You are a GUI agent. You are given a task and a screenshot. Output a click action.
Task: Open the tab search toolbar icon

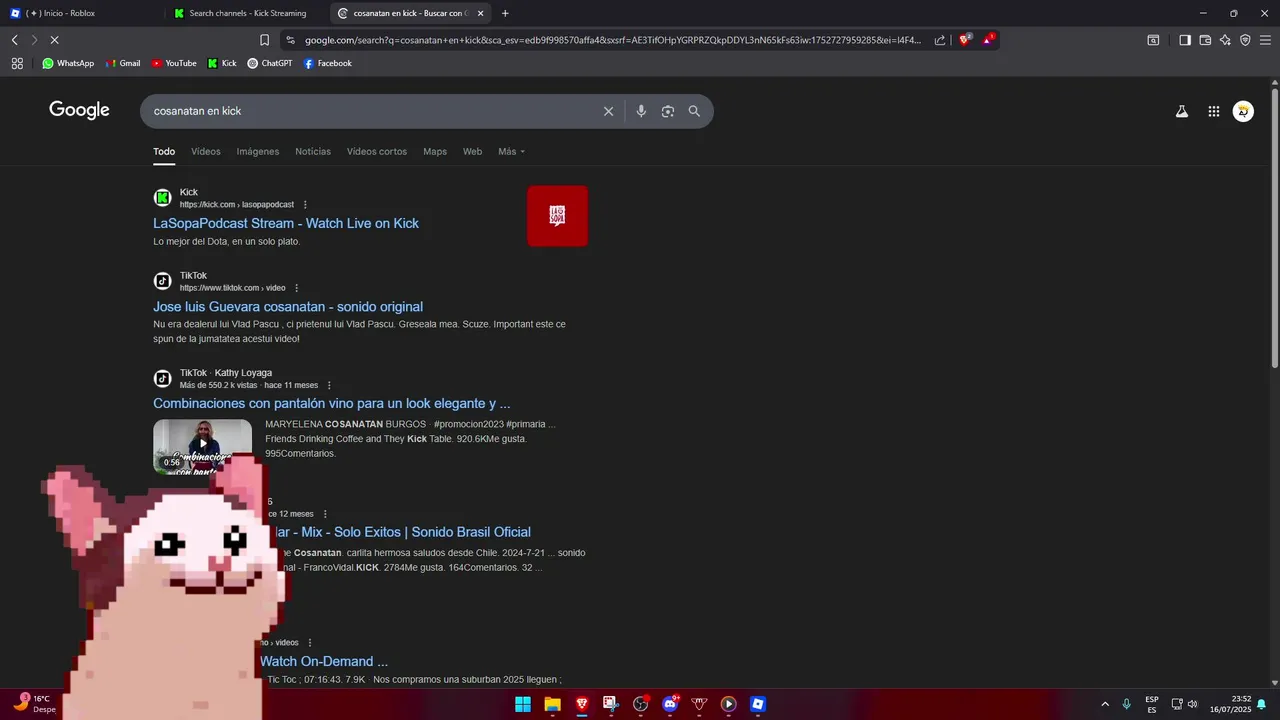(1153, 40)
